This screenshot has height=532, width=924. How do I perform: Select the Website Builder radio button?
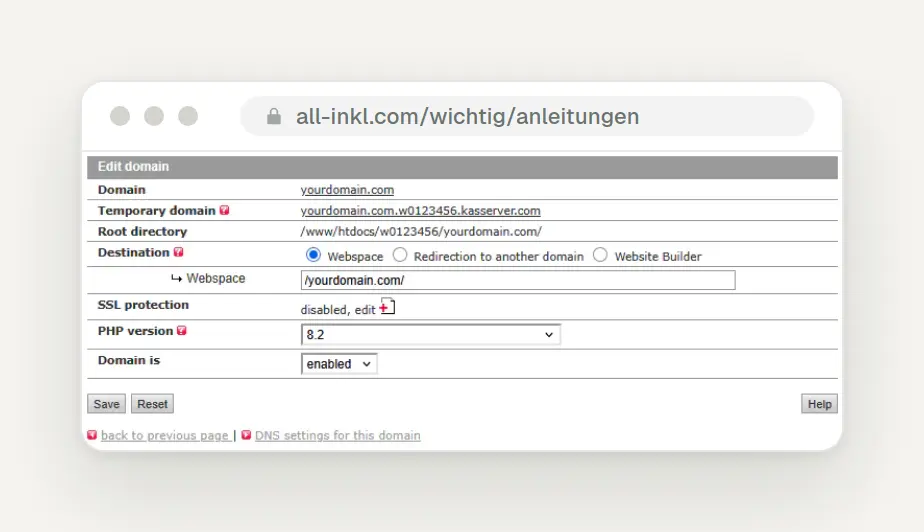click(600, 255)
